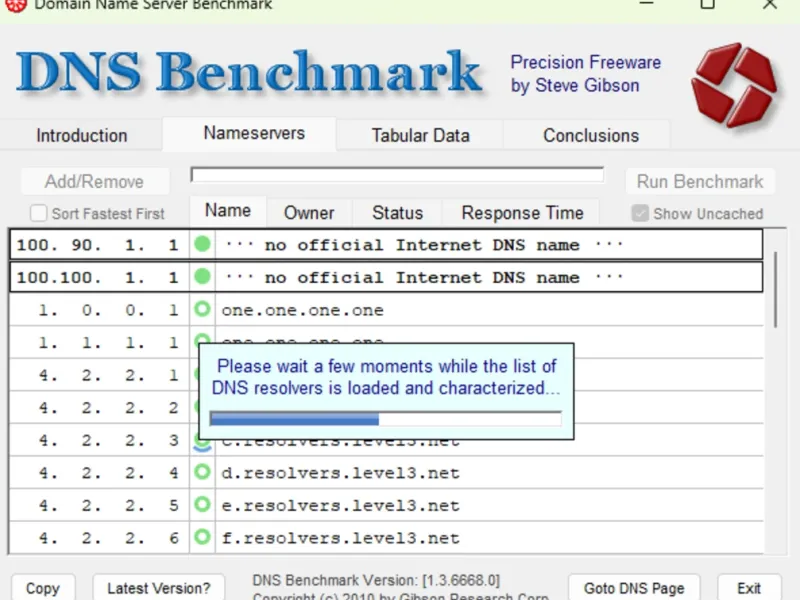
Task: Select the 100.100.1.1 no official DNS name row
Action: pos(386,277)
